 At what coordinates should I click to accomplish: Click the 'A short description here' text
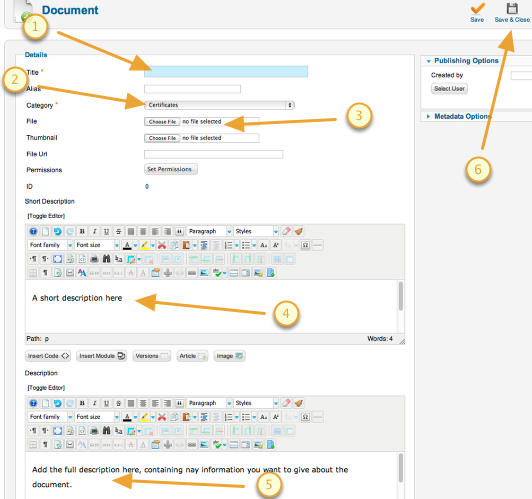77,298
